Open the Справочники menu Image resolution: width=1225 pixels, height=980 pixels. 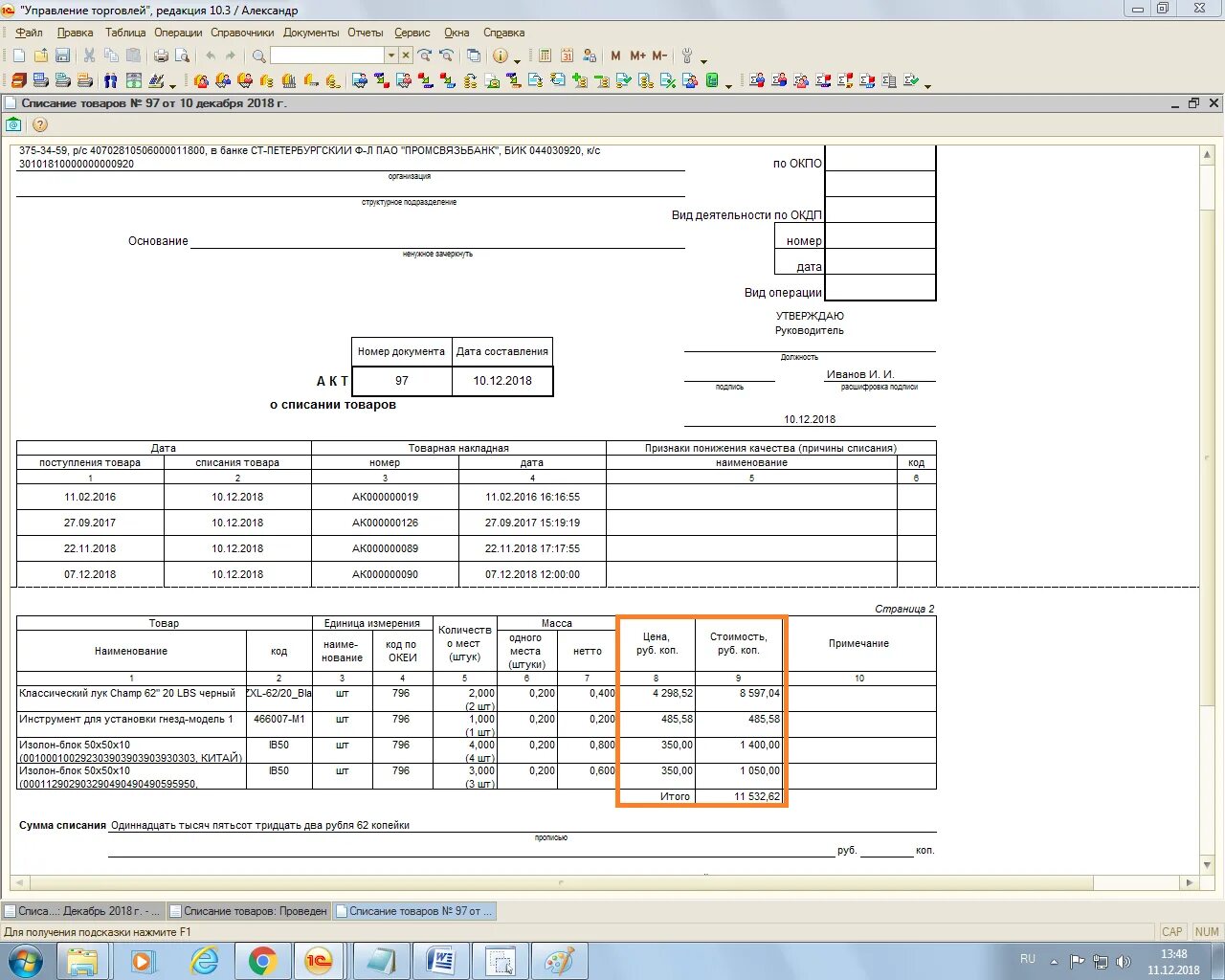[x=242, y=33]
